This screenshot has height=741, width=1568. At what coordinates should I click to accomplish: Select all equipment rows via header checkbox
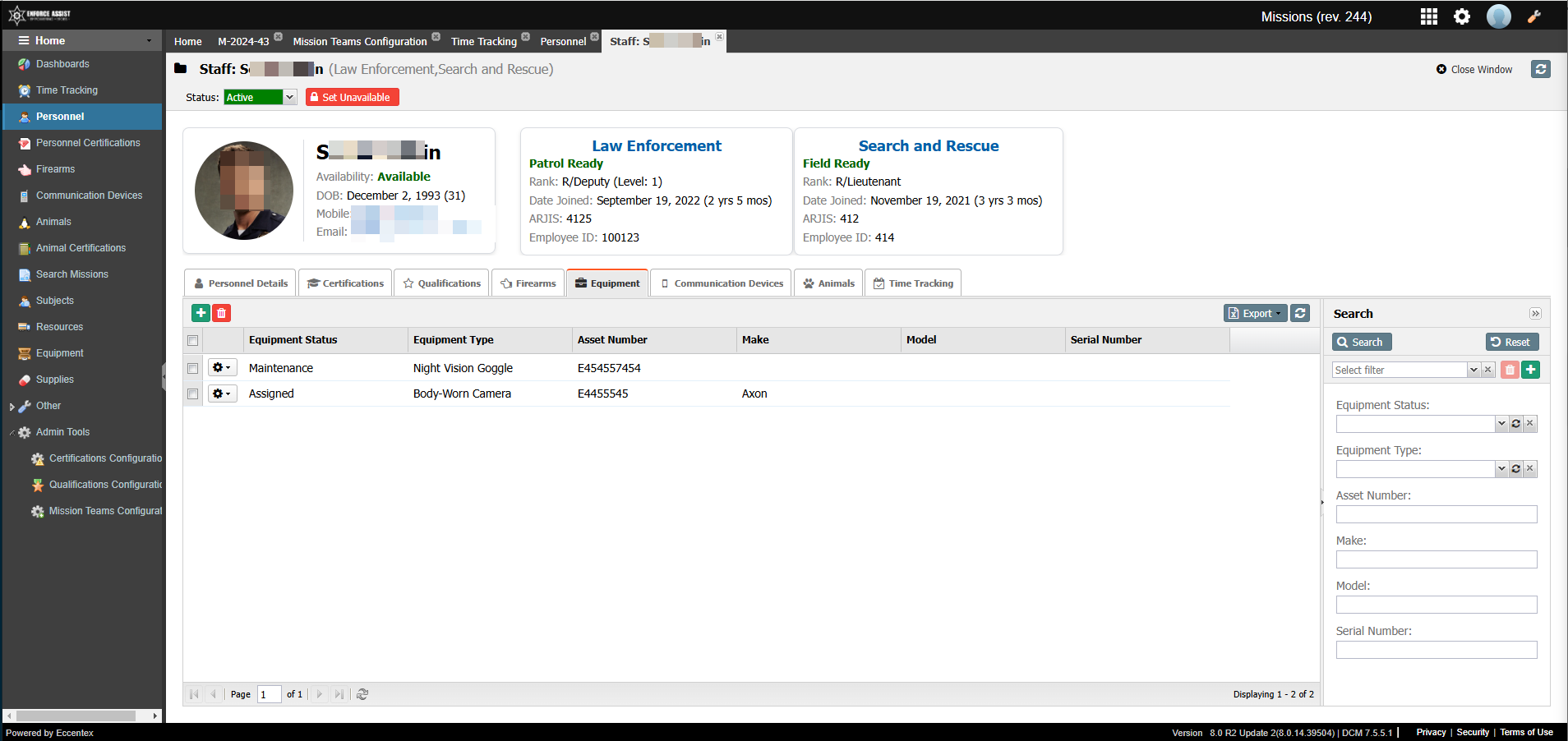(x=192, y=340)
